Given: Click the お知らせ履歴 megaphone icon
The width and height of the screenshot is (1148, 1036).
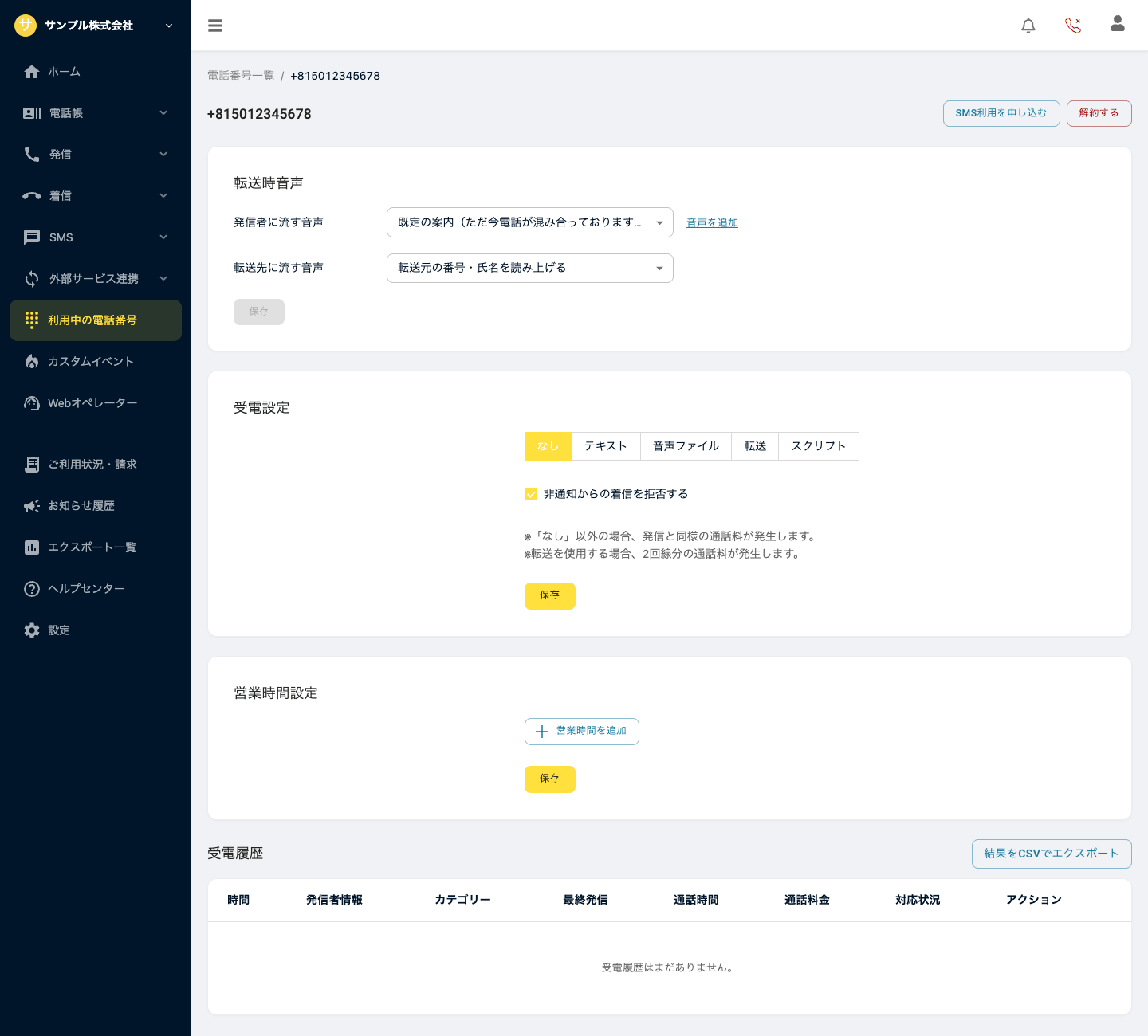Looking at the screenshot, I should [x=32, y=506].
